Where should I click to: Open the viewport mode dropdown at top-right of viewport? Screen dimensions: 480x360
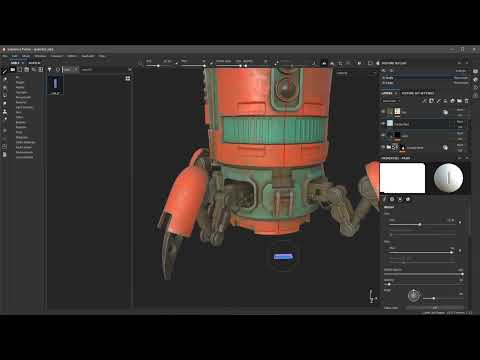coord(356,73)
